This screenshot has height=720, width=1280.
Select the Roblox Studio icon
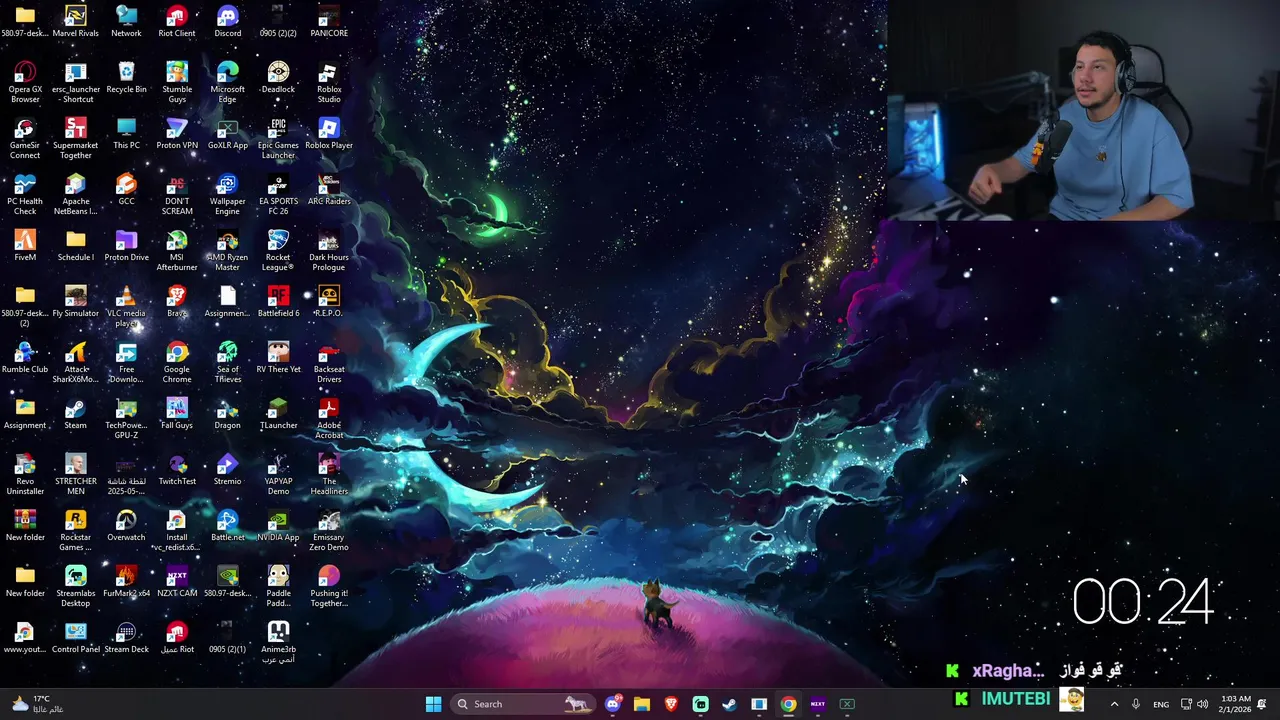point(329,82)
